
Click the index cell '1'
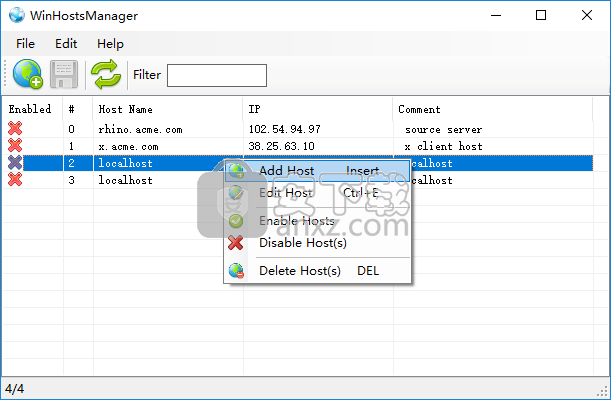(x=71, y=146)
